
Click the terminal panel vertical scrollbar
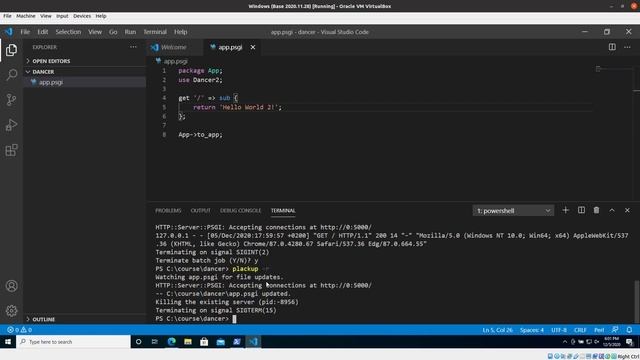(636, 302)
